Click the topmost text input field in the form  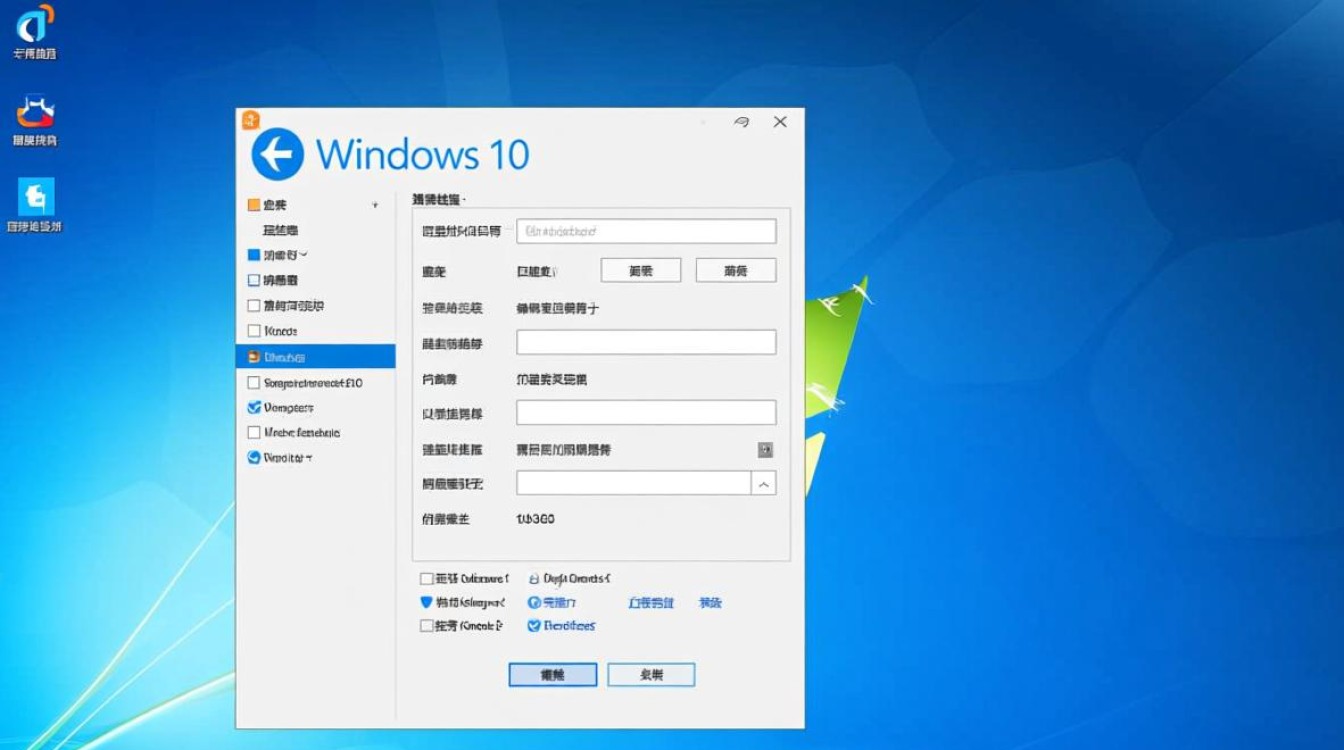pos(646,231)
